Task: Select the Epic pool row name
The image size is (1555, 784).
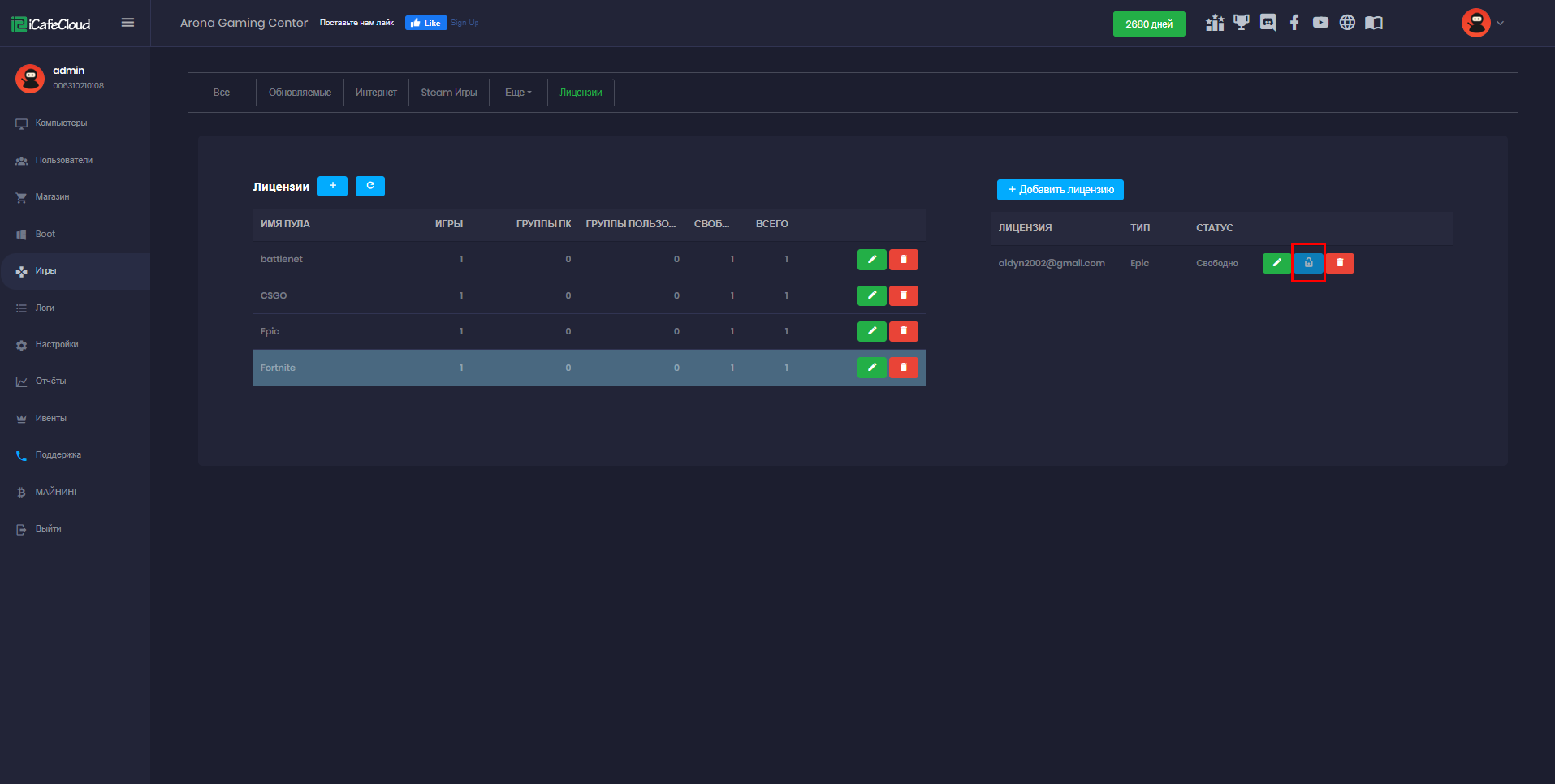Action: pyautogui.click(x=270, y=331)
